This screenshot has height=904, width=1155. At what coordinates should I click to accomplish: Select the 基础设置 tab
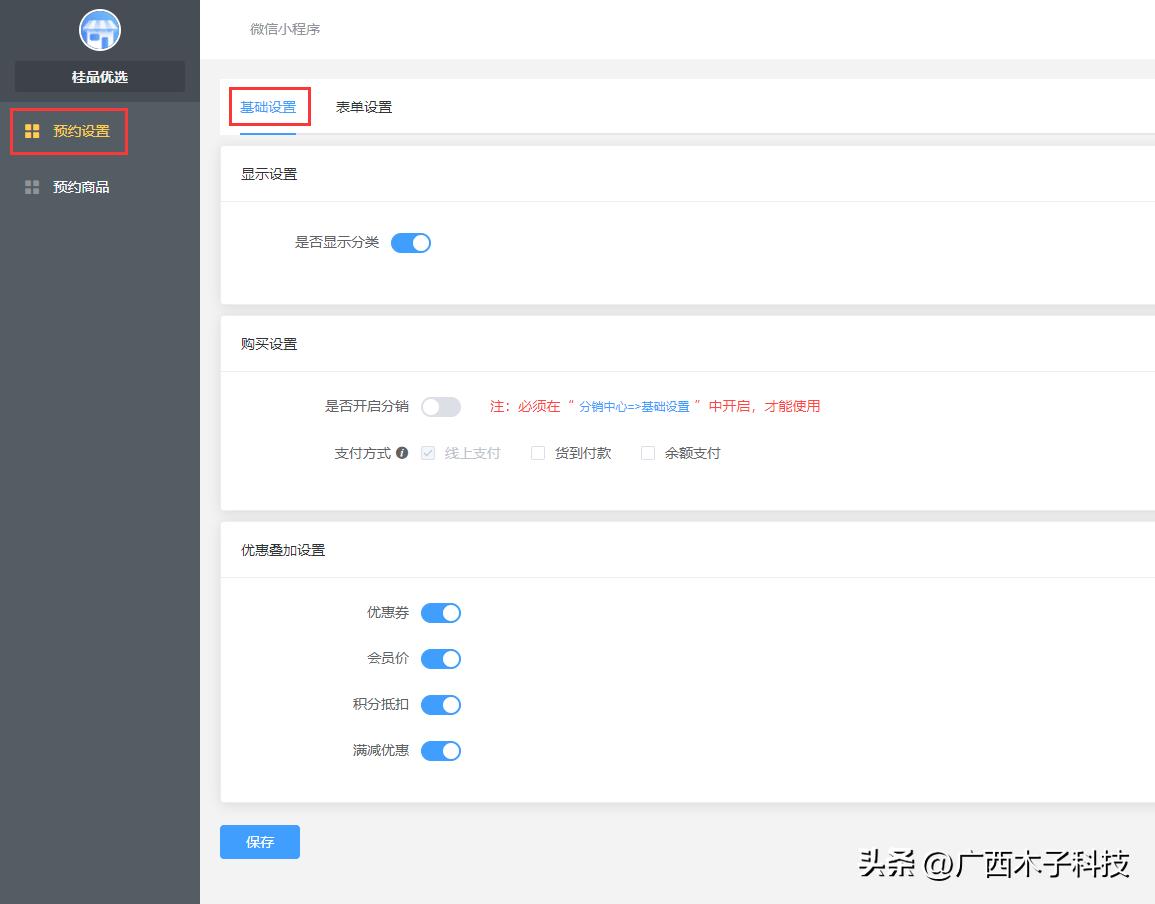pyautogui.click(x=267, y=106)
